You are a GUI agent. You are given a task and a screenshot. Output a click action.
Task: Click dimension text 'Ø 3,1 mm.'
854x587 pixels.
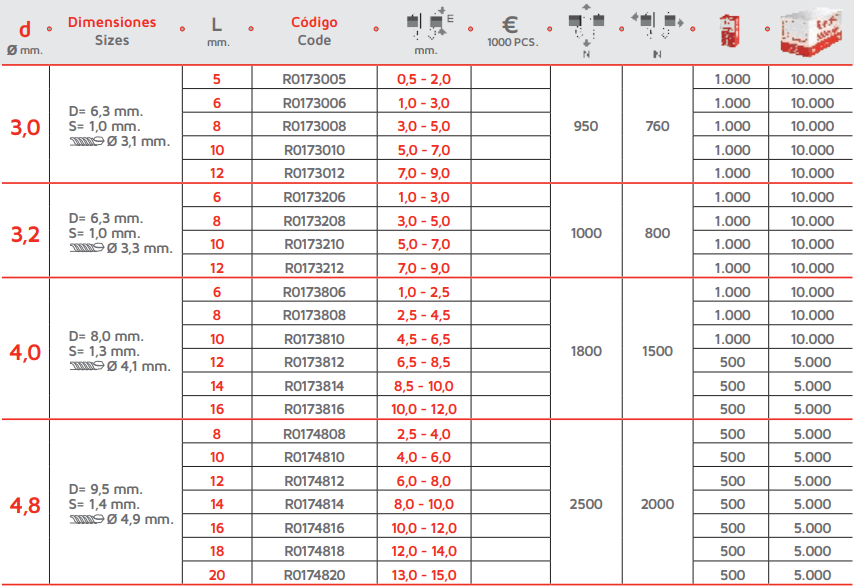click(138, 142)
